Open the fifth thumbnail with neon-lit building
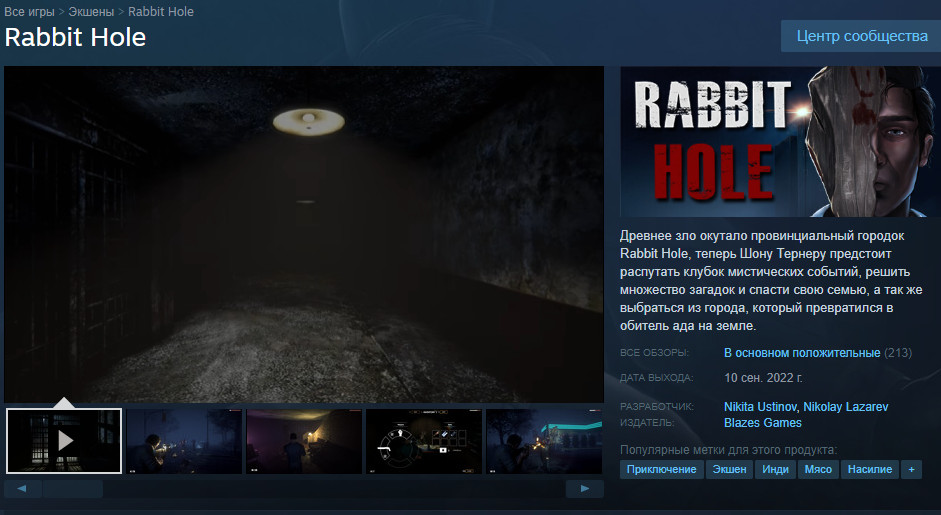This screenshot has height=515, width=941. point(544,441)
